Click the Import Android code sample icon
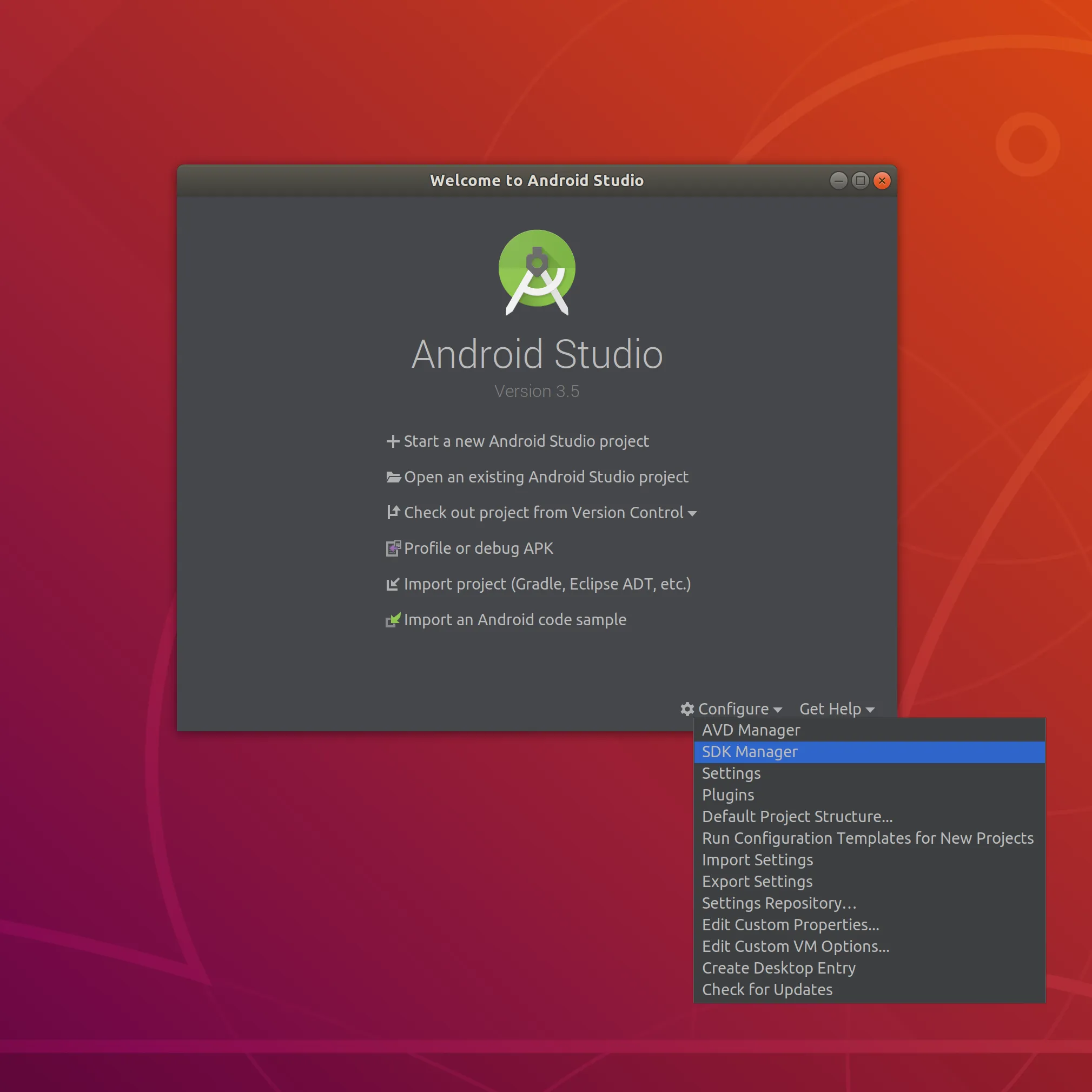Image resolution: width=1092 pixels, height=1092 pixels. click(393, 619)
